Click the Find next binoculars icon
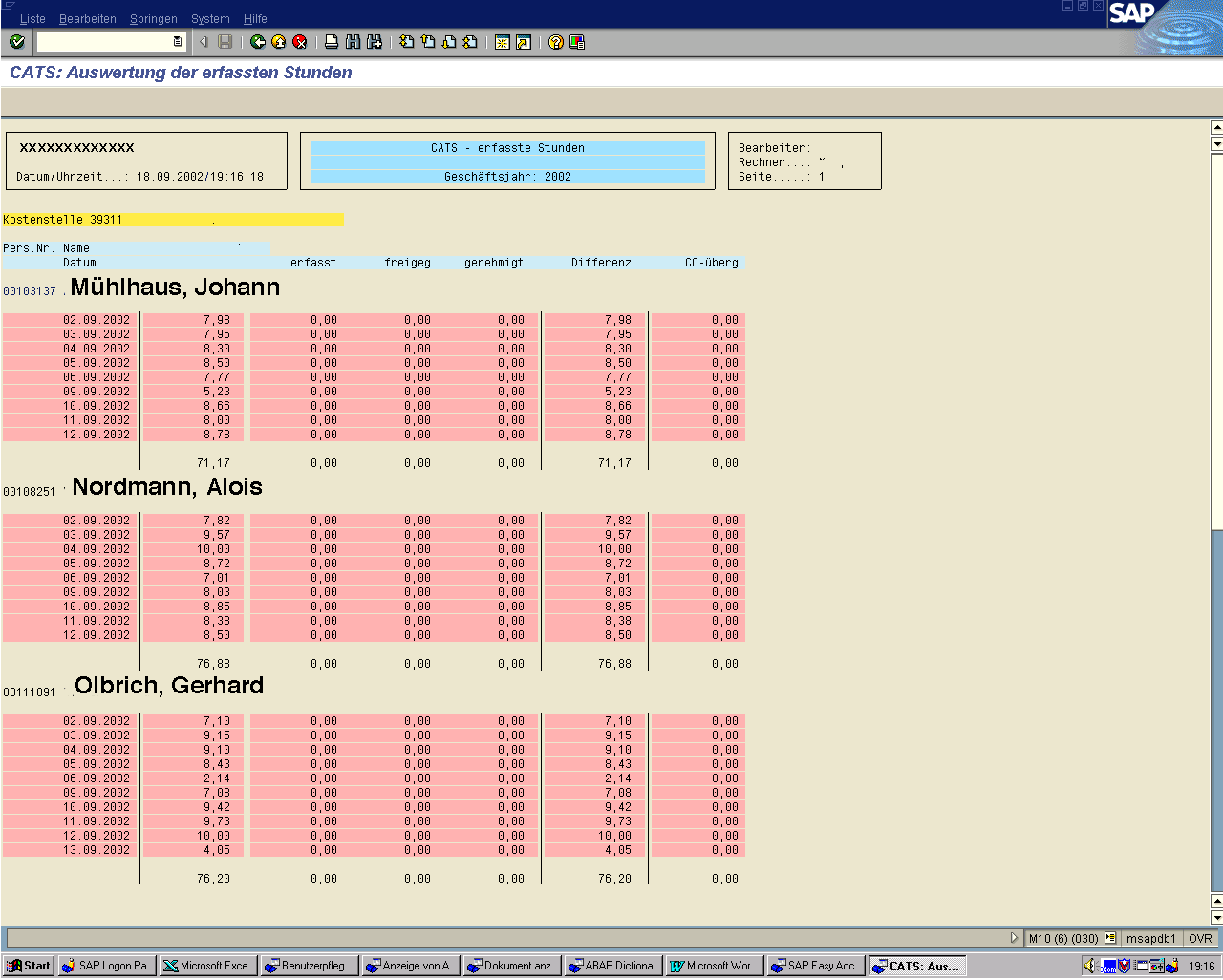 click(375, 42)
